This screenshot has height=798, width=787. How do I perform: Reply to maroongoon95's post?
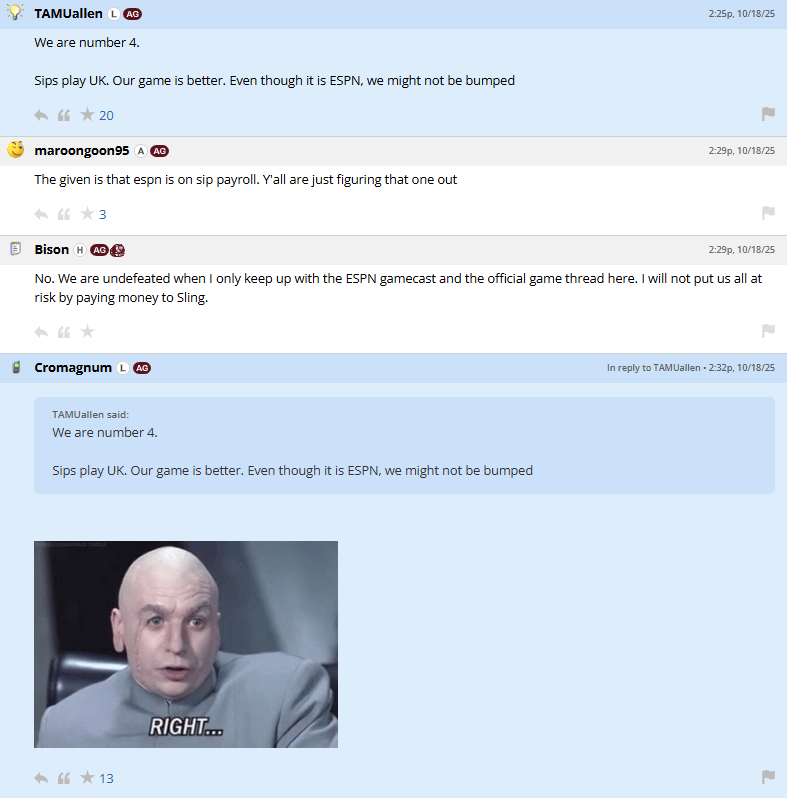pyautogui.click(x=41, y=214)
